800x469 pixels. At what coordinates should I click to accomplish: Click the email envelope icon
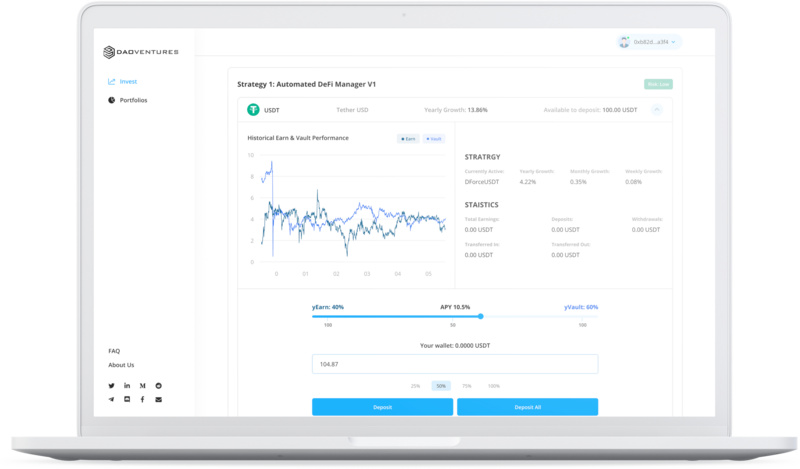click(x=159, y=399)
